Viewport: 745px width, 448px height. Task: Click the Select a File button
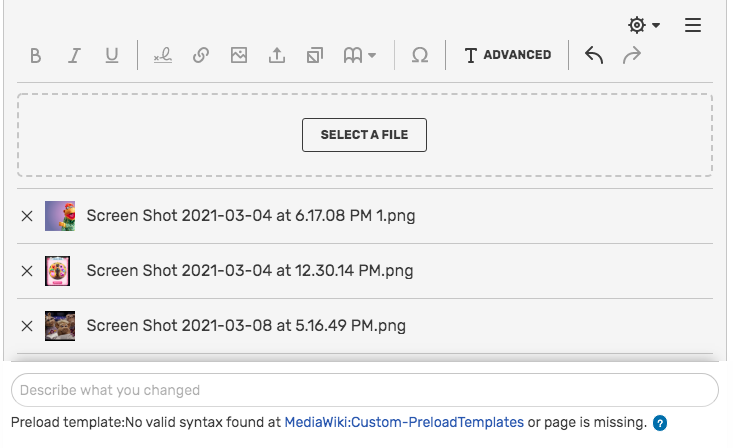[364, 135]
